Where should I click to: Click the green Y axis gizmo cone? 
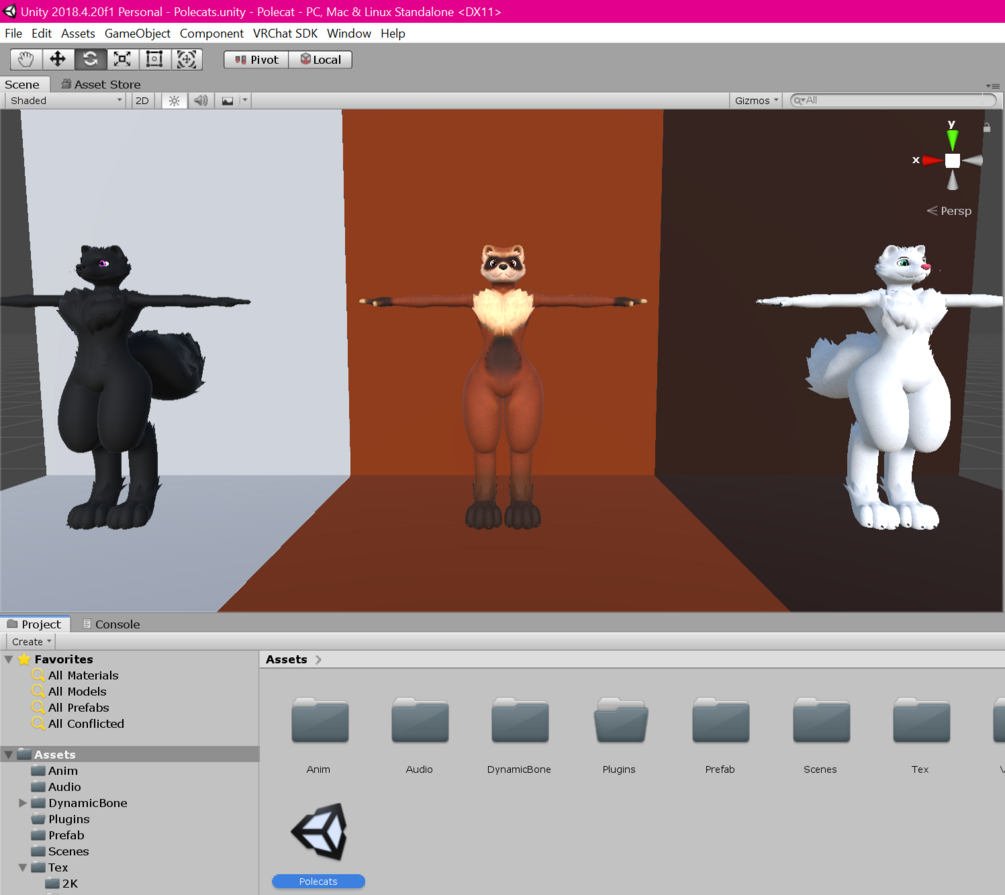[x=952, y=139]
